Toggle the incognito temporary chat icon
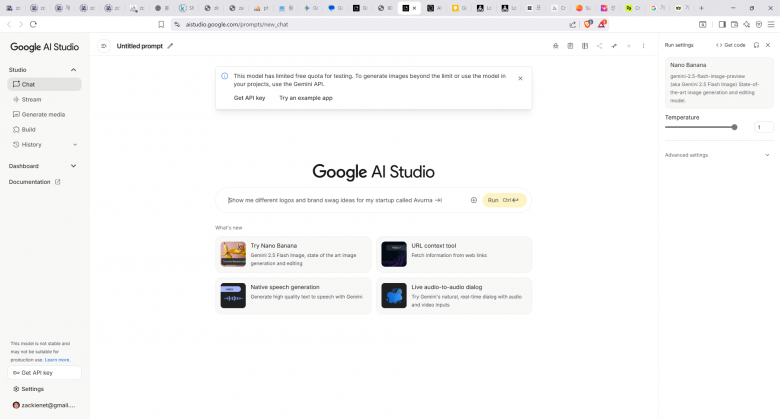This screenshot has height=419, width=780. coord(556,46)
